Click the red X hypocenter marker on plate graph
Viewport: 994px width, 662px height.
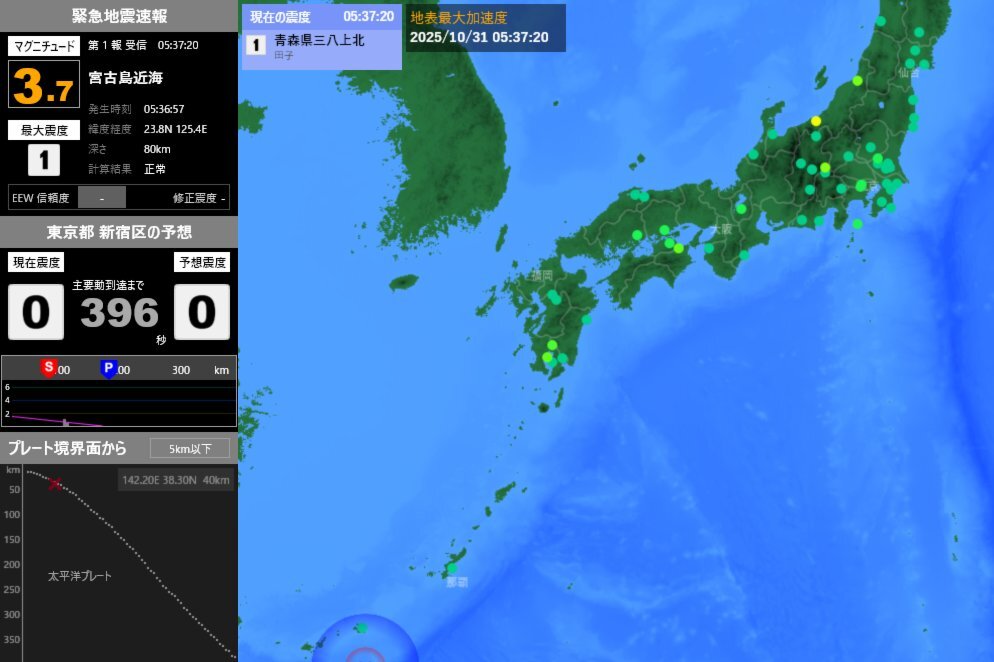pyautogui.click(x=55, y=484)
